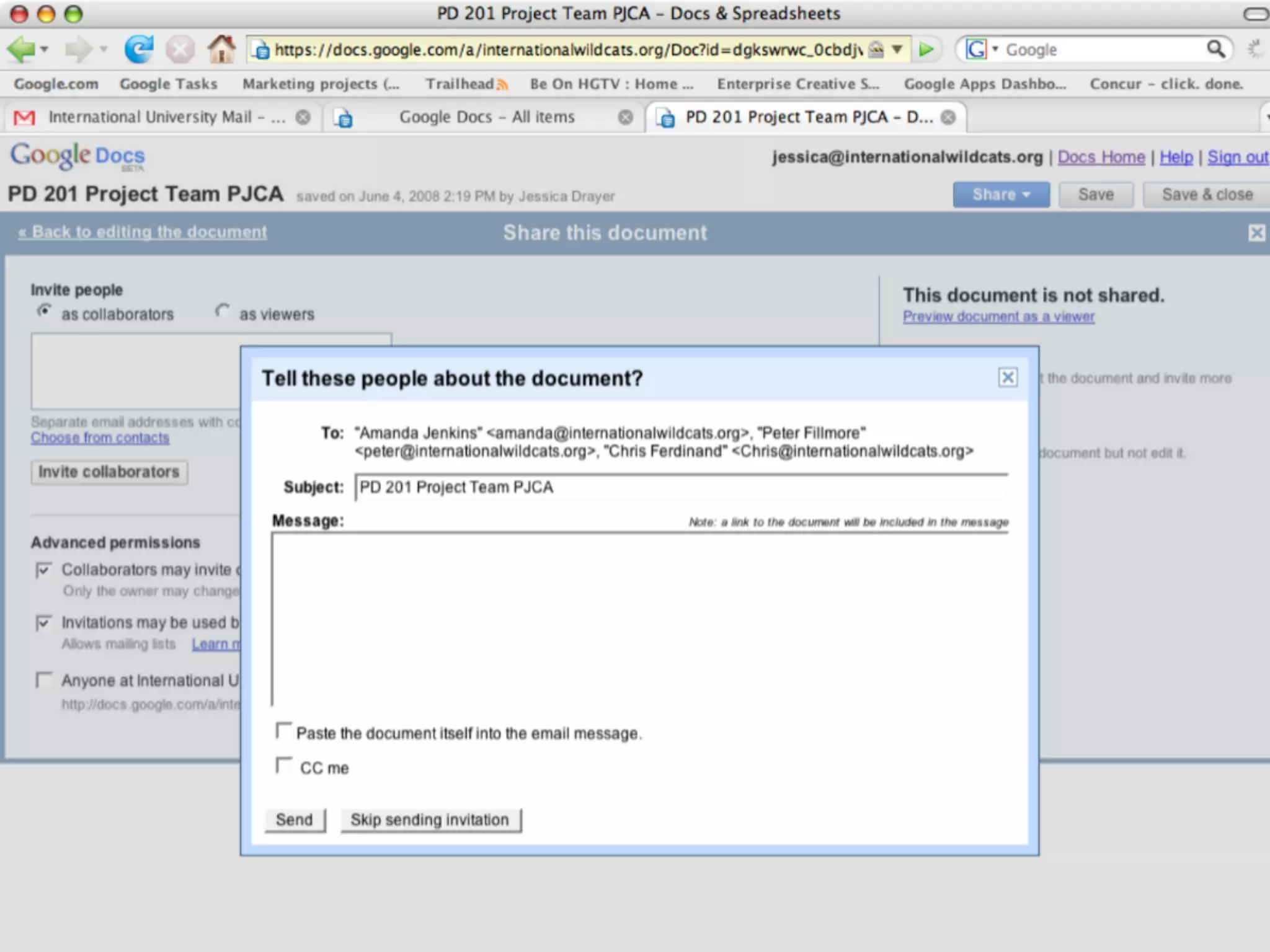Select the PD 201 Project Team PJCA tab
The image size is (1270, 952).
point(806,117)
